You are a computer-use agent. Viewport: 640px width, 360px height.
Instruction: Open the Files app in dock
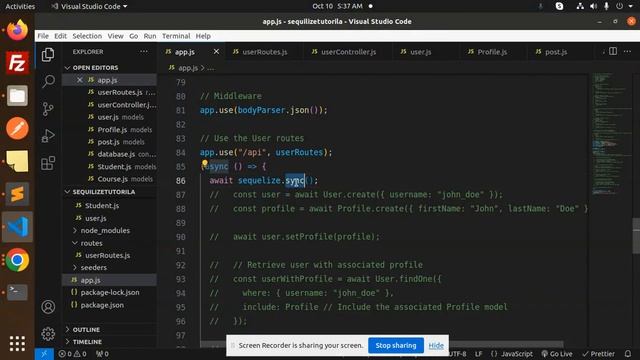[17, 96]
